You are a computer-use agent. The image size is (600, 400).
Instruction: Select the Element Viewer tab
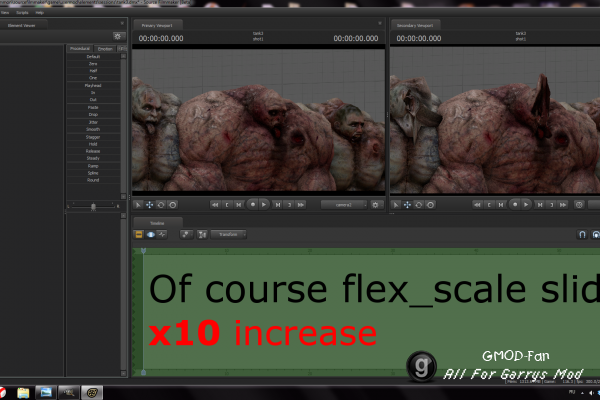click(22, 25)
